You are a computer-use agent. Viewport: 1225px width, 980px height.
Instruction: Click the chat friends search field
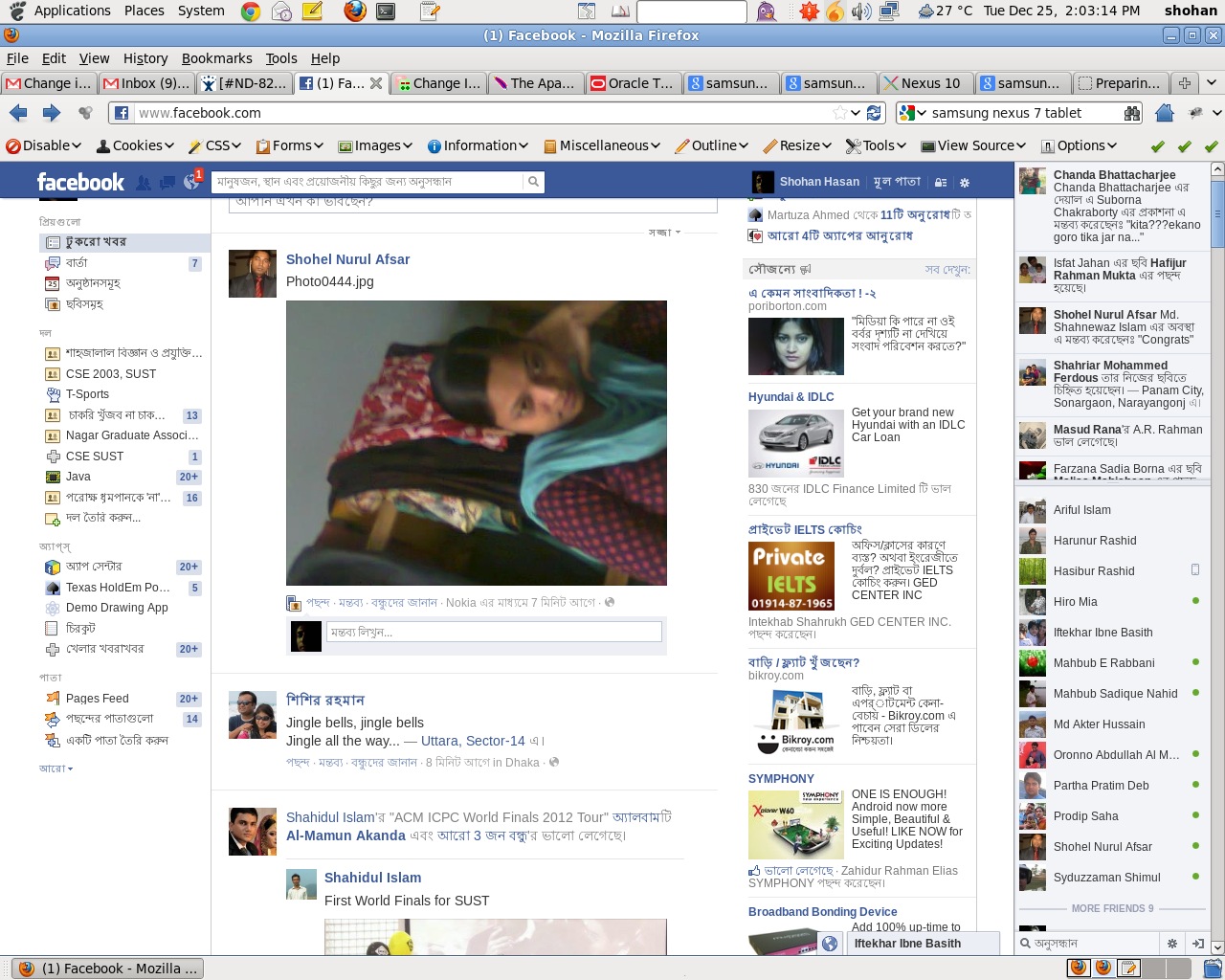(x=1096, y=944)
